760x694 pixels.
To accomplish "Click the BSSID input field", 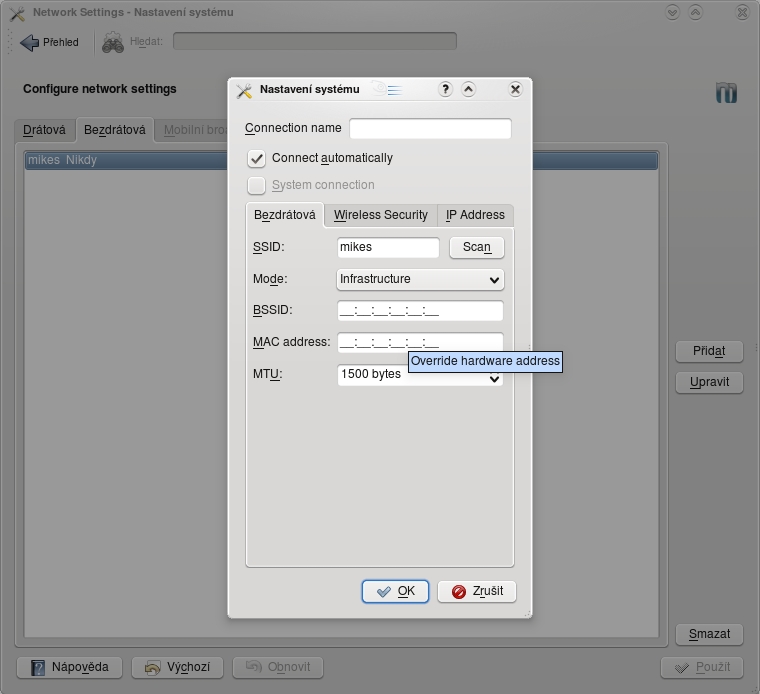I will (420, 310).
